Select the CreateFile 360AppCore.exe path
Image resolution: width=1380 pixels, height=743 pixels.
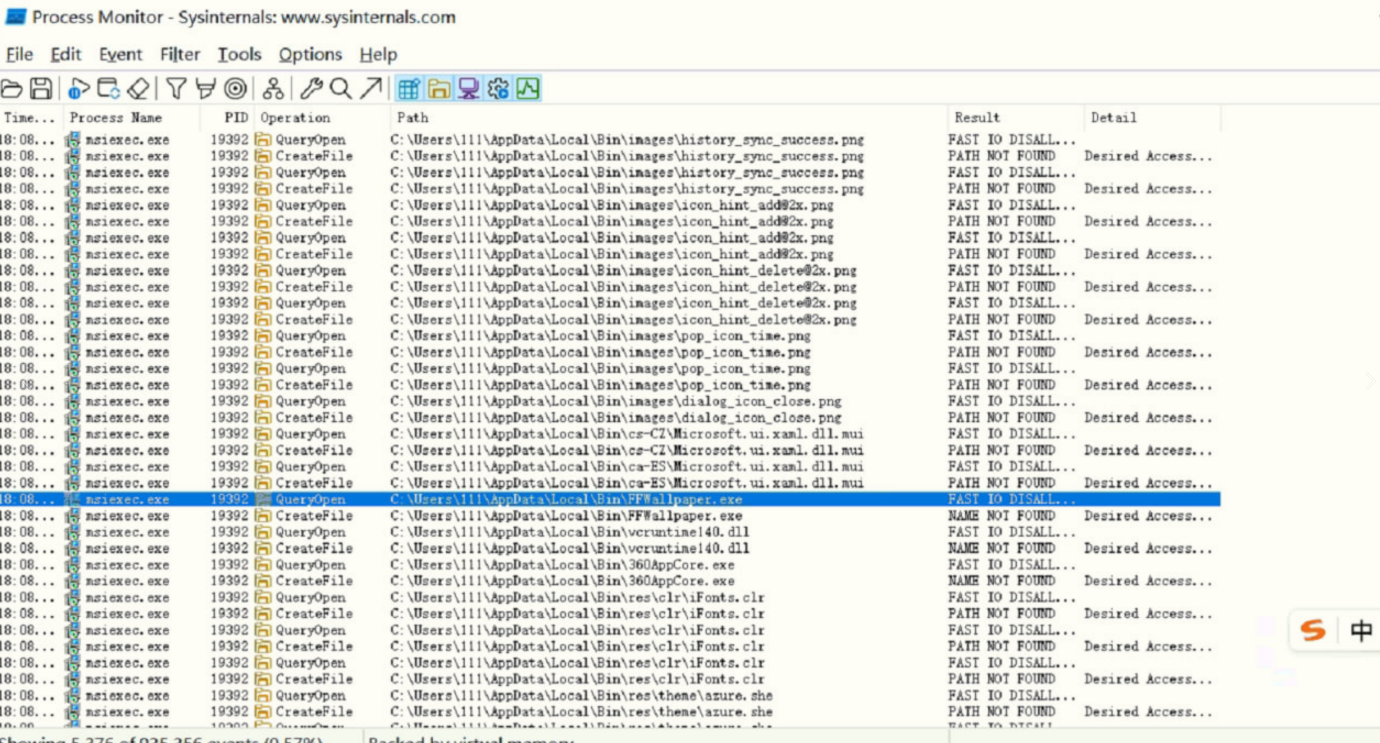tap(562, 581)
